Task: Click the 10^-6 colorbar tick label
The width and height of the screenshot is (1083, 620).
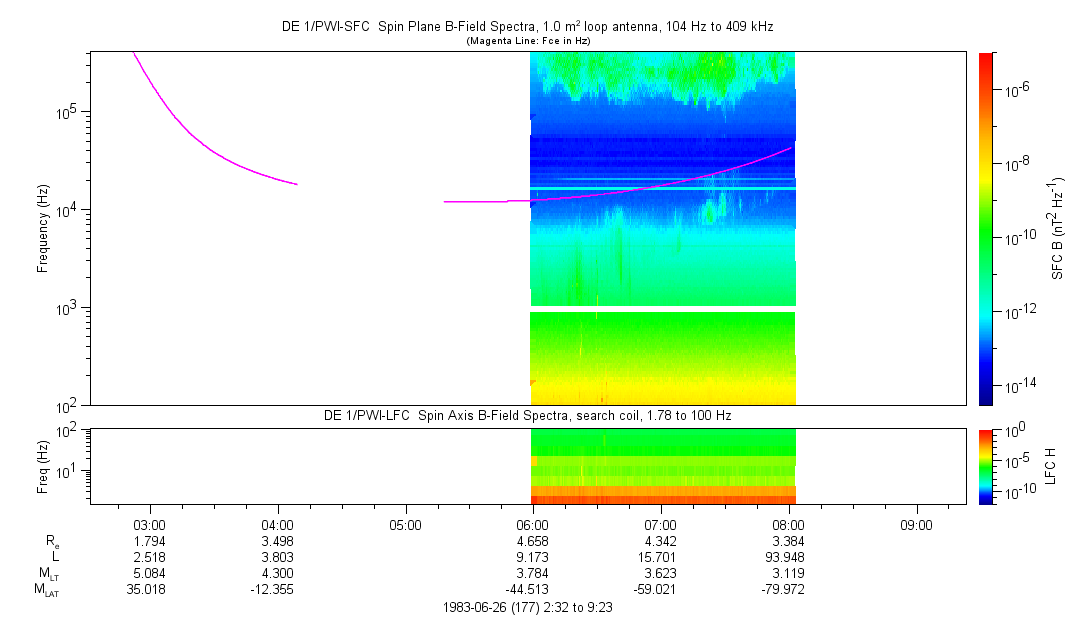Action: point(1017,88)
